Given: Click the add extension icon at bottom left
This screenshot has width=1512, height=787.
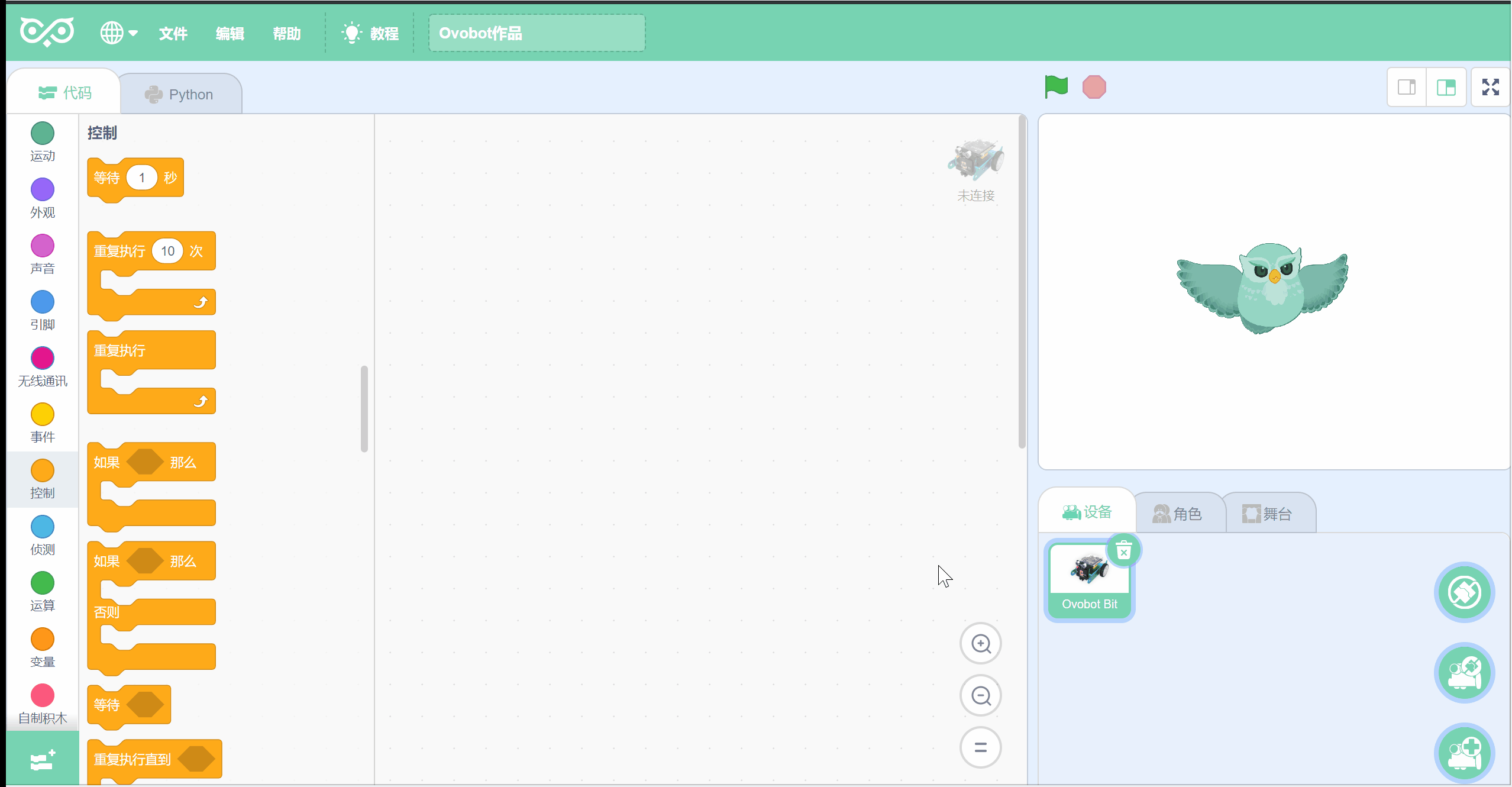Looking at the screenshot, I should (x=43, y=759).
